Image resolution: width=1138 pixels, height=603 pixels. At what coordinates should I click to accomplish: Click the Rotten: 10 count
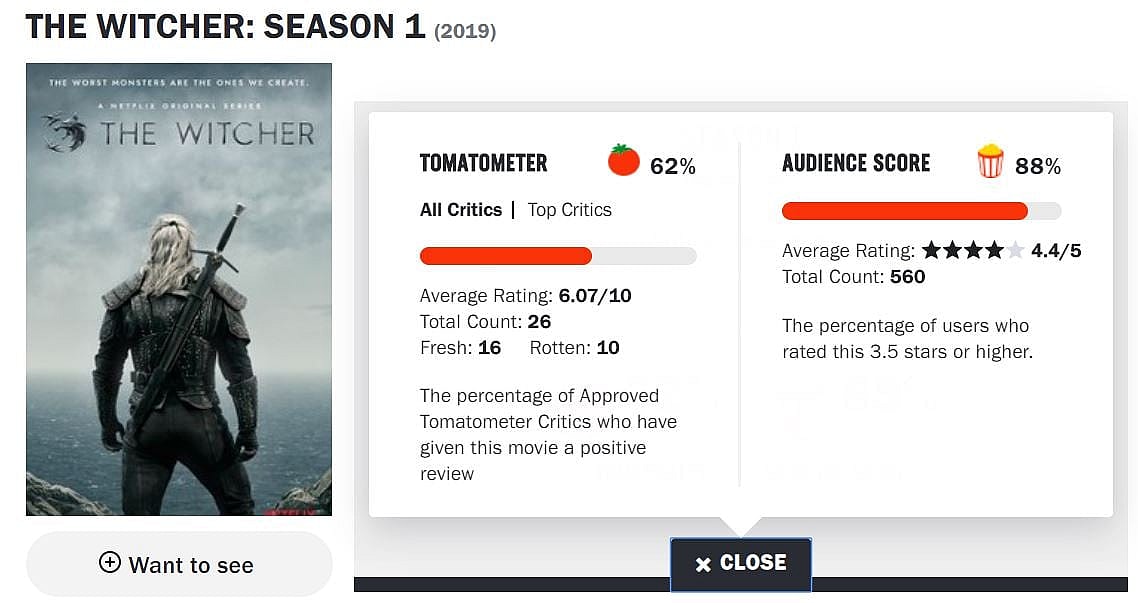575,348
